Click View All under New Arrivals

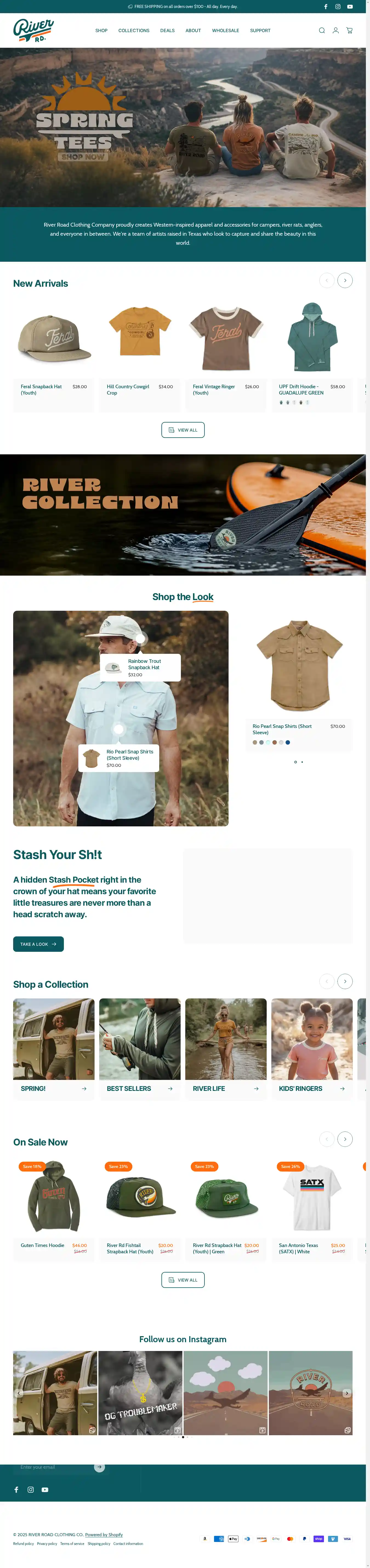tap(183, 430)
